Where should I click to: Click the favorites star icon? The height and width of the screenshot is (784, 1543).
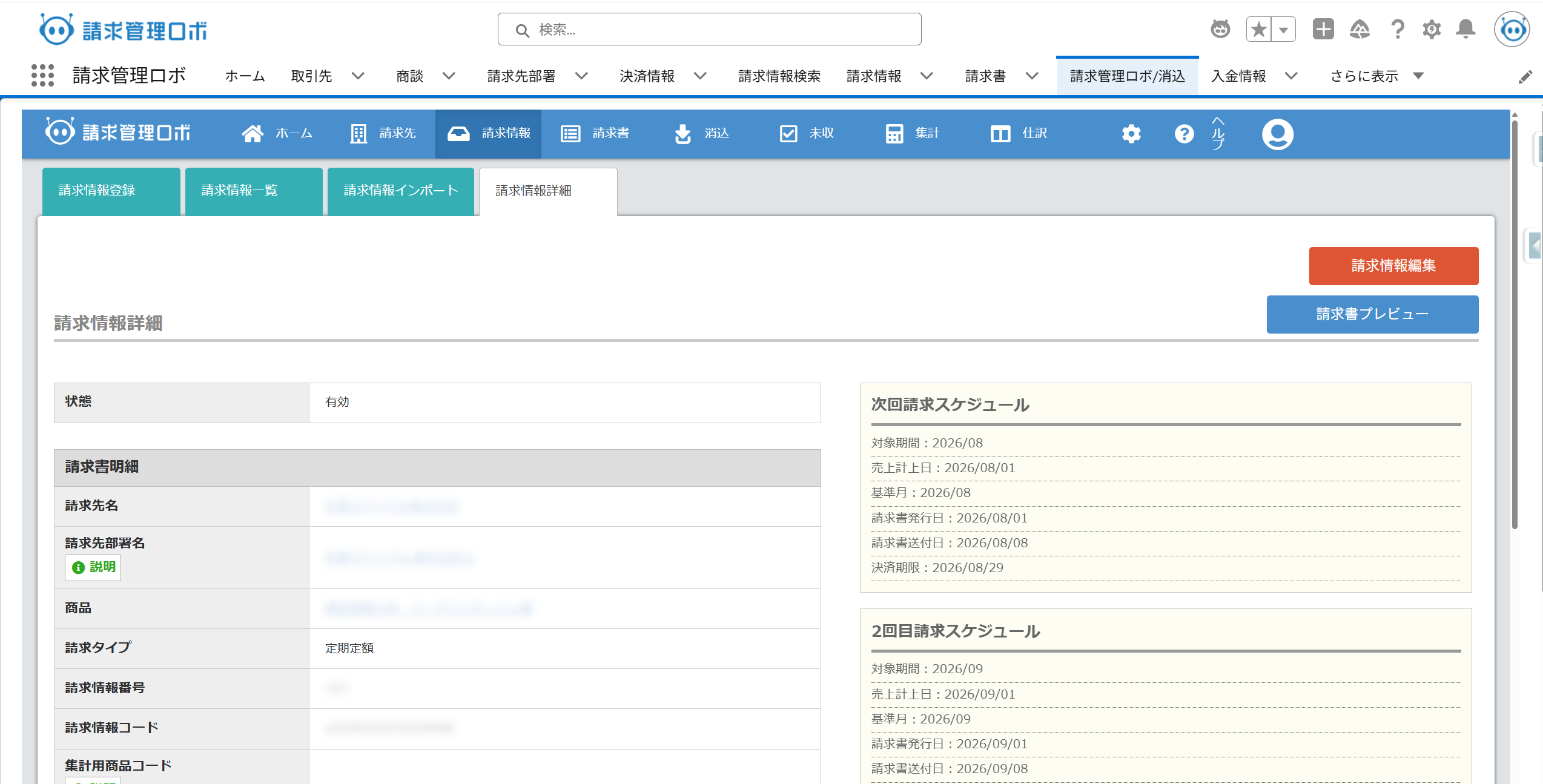pos(1259,29)
